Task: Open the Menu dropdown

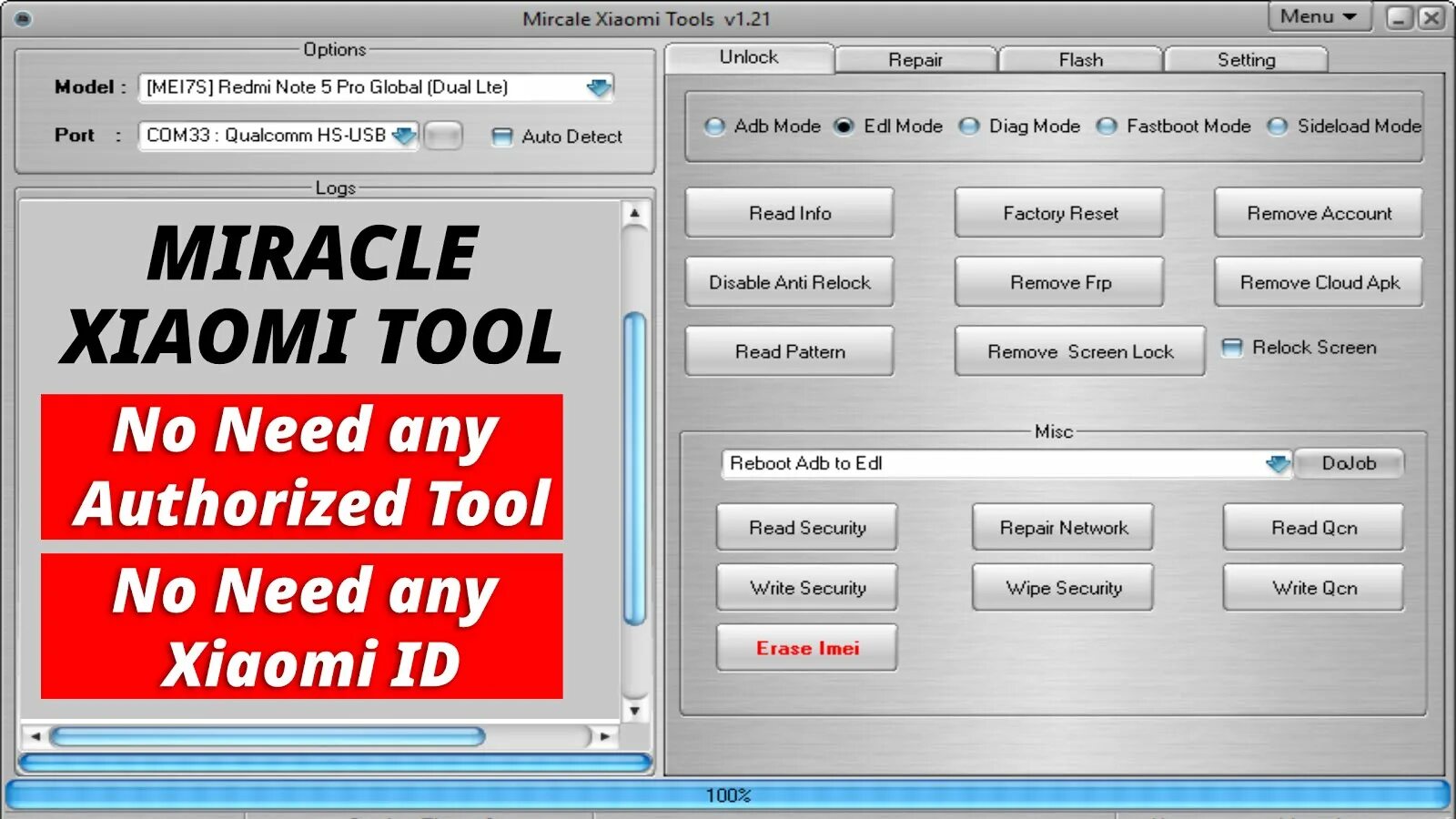Action: pyautogui.click(x=1319, y=16)
